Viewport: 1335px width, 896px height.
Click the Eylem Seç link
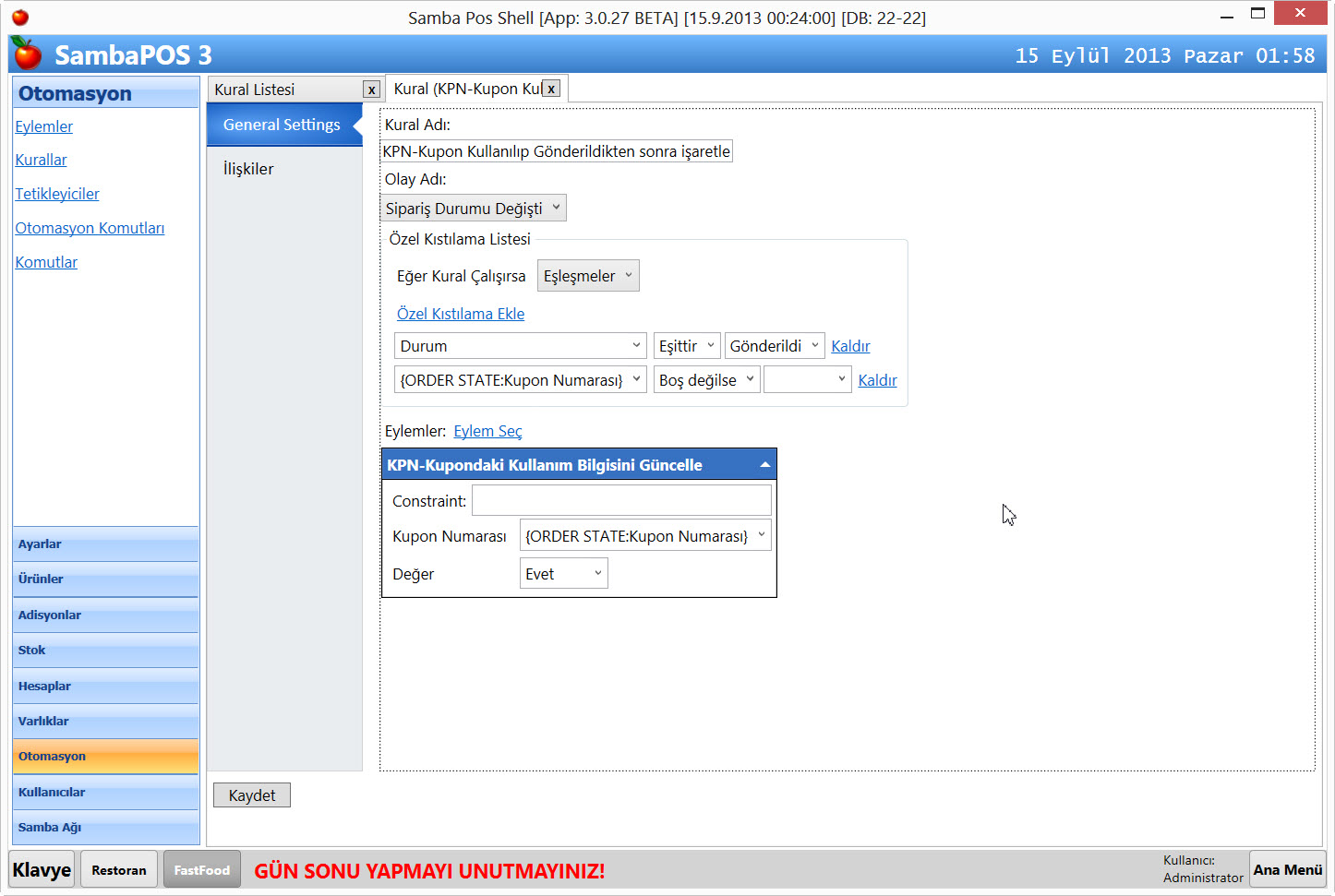[x=487, y=431]
